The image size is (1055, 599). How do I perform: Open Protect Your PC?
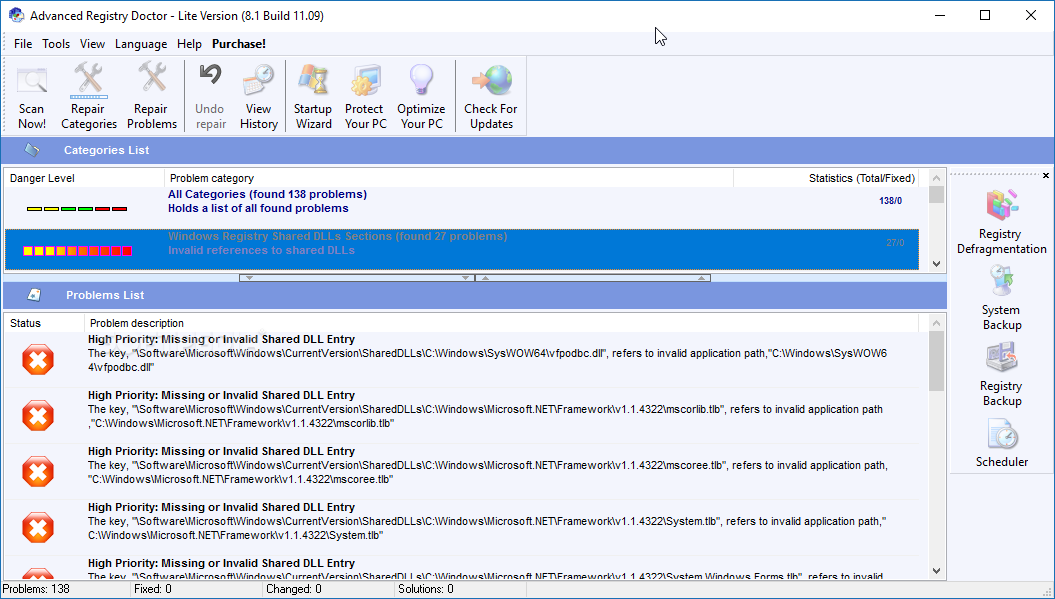tap(365, 96)
